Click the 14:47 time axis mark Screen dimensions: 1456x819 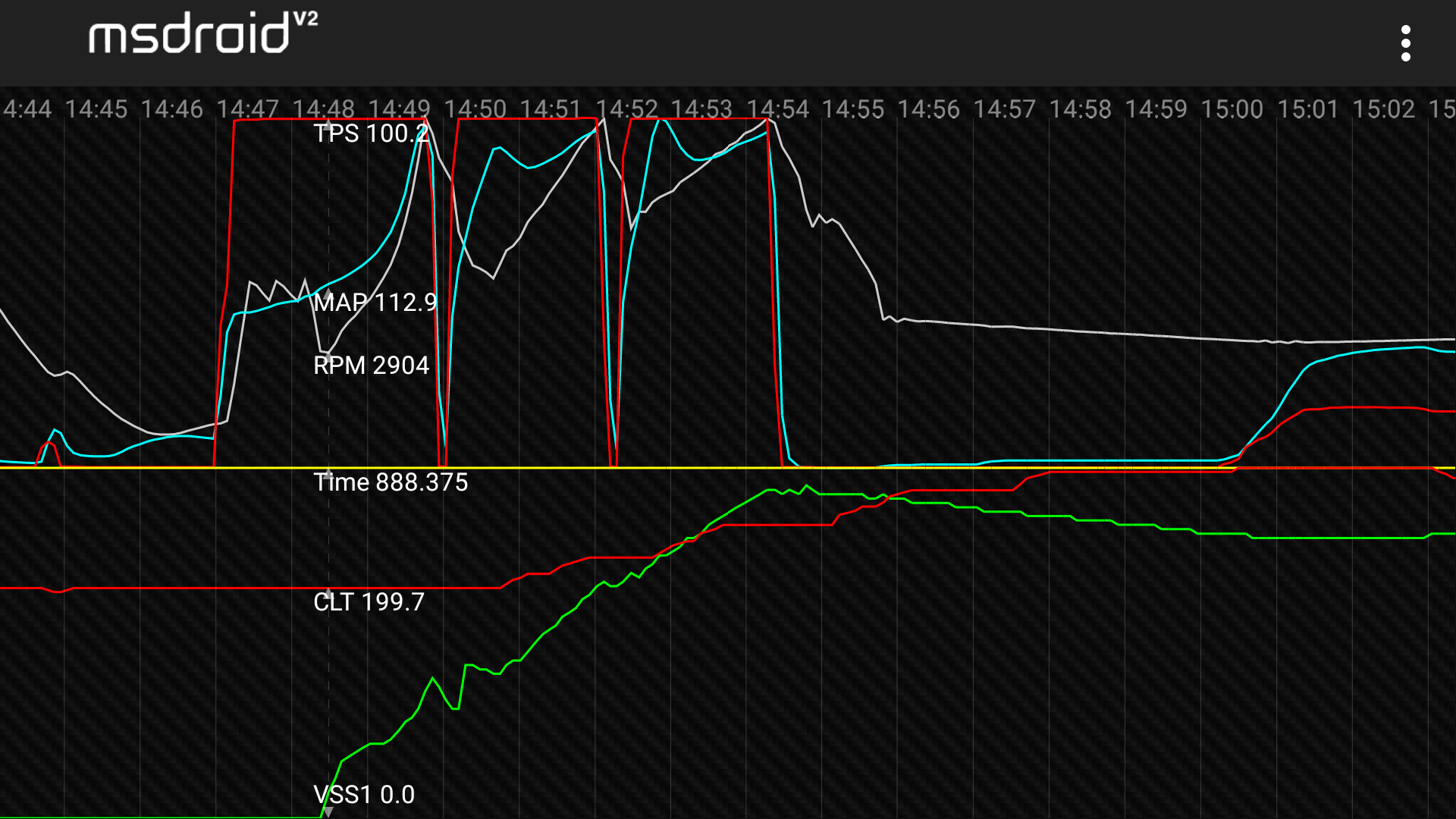(248, 109)
